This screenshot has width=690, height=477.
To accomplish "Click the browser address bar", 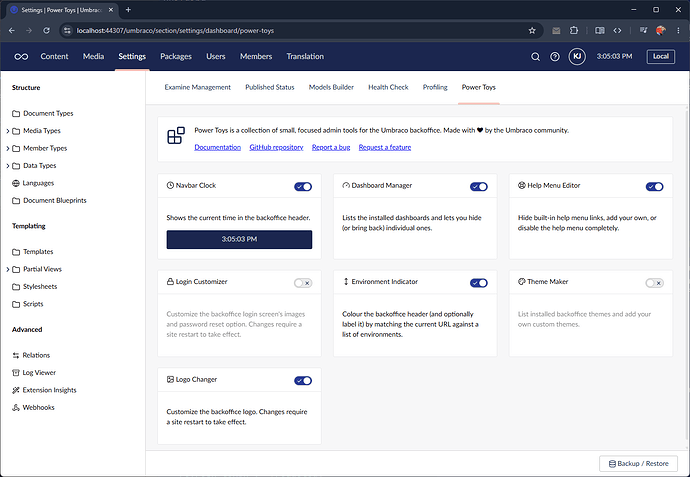I will click(x=299, y=30).
